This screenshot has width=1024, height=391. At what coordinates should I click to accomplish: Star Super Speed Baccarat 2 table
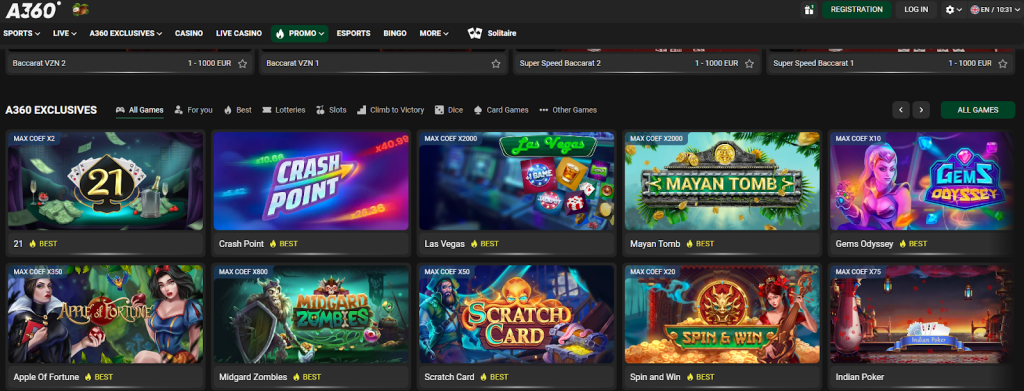point(749,64)
